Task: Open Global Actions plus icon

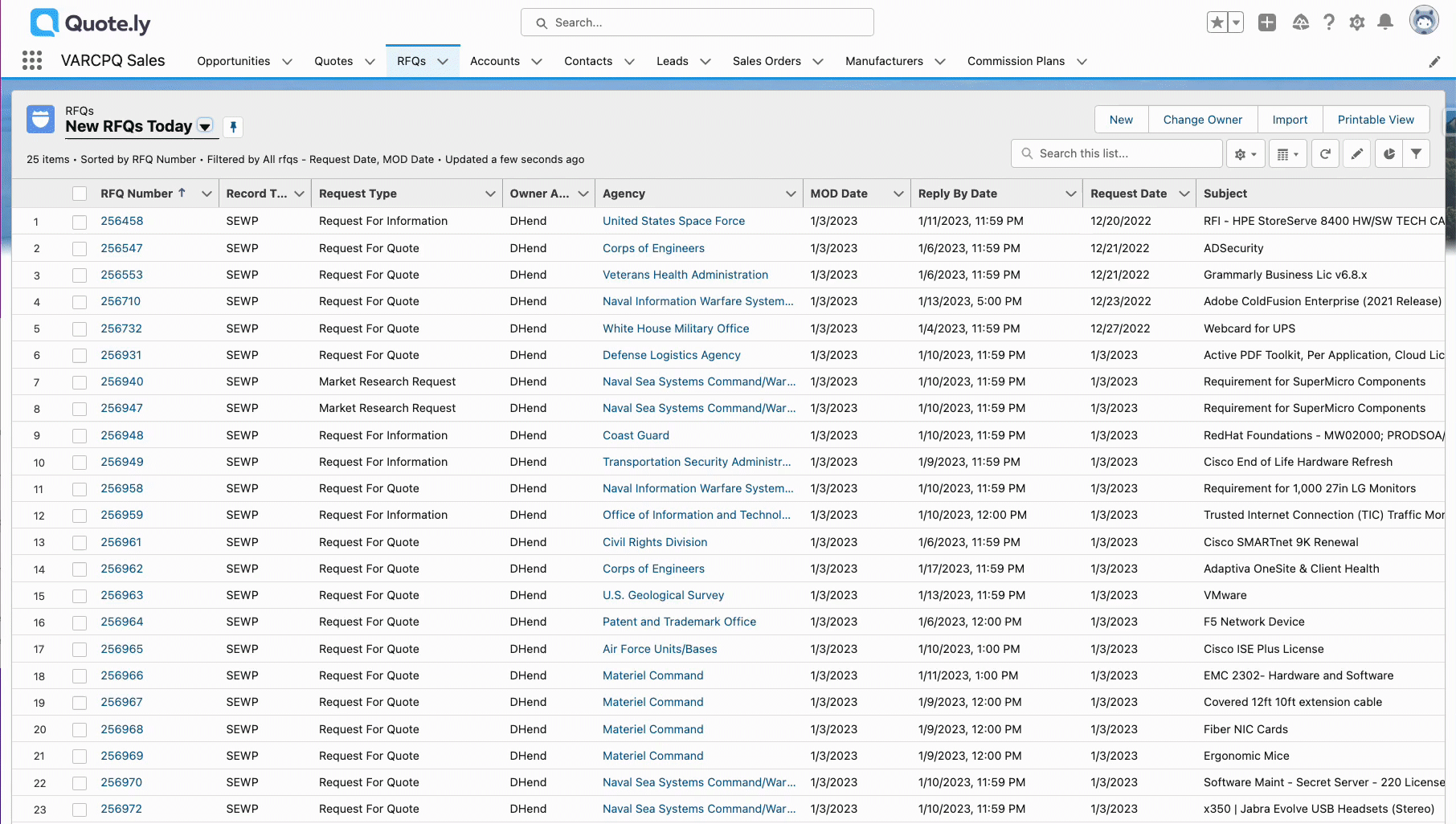Action: coord(1267,22)
